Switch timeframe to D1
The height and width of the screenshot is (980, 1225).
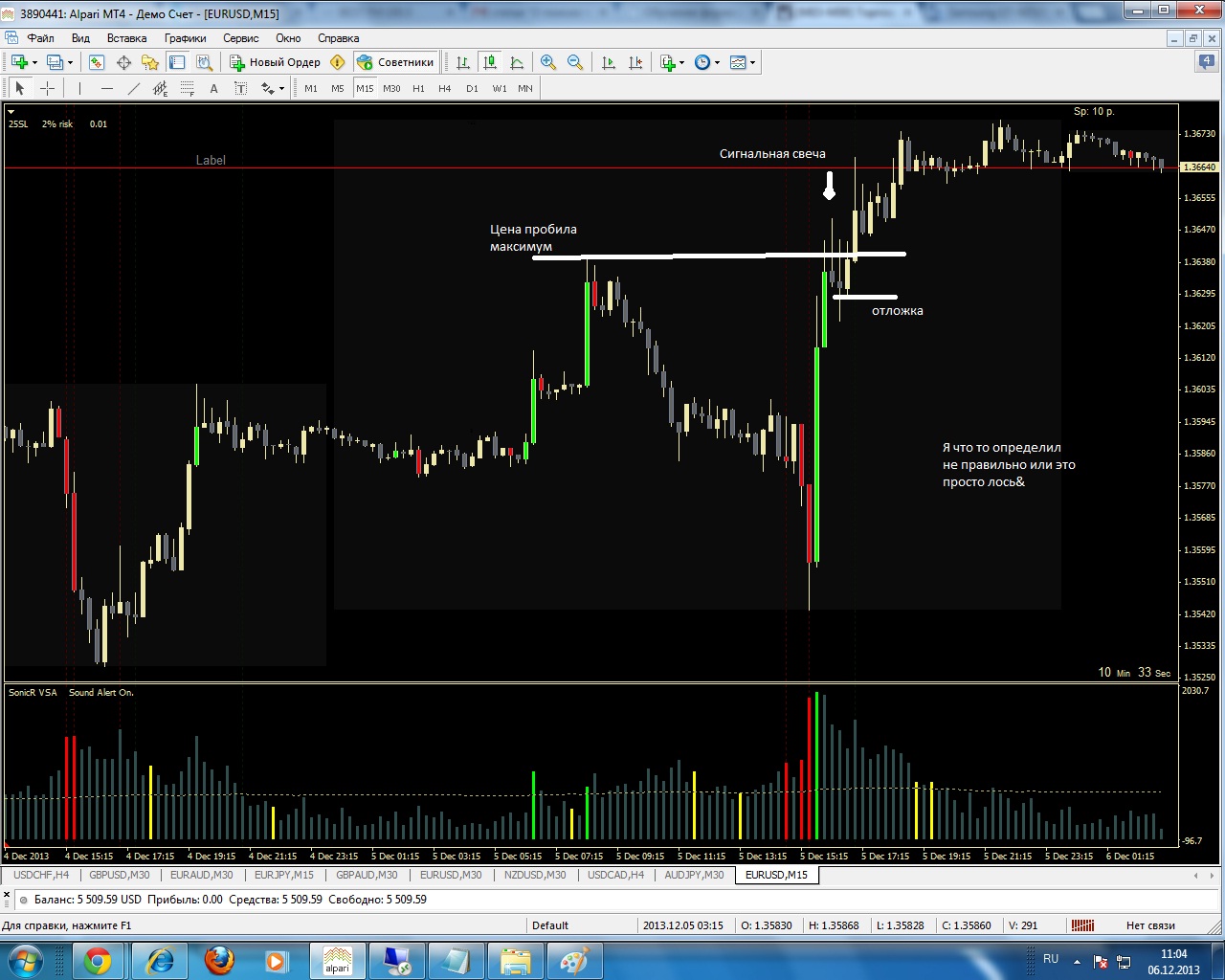[472, 88]
